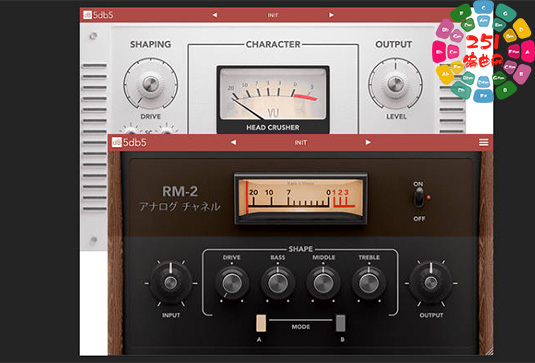Flip the RM-2 ON/OFF power switch
This screenshot has height=363, width=535.
click(419, 198)
